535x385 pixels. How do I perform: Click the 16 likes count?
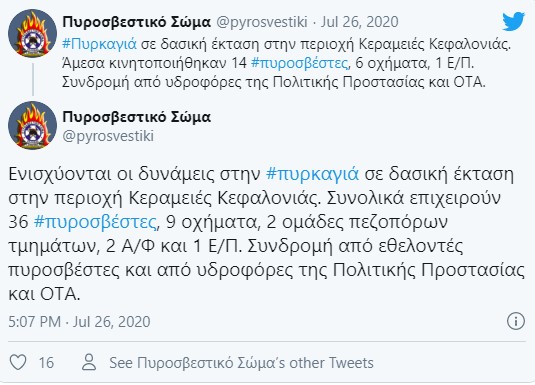[x=46, y=362]
